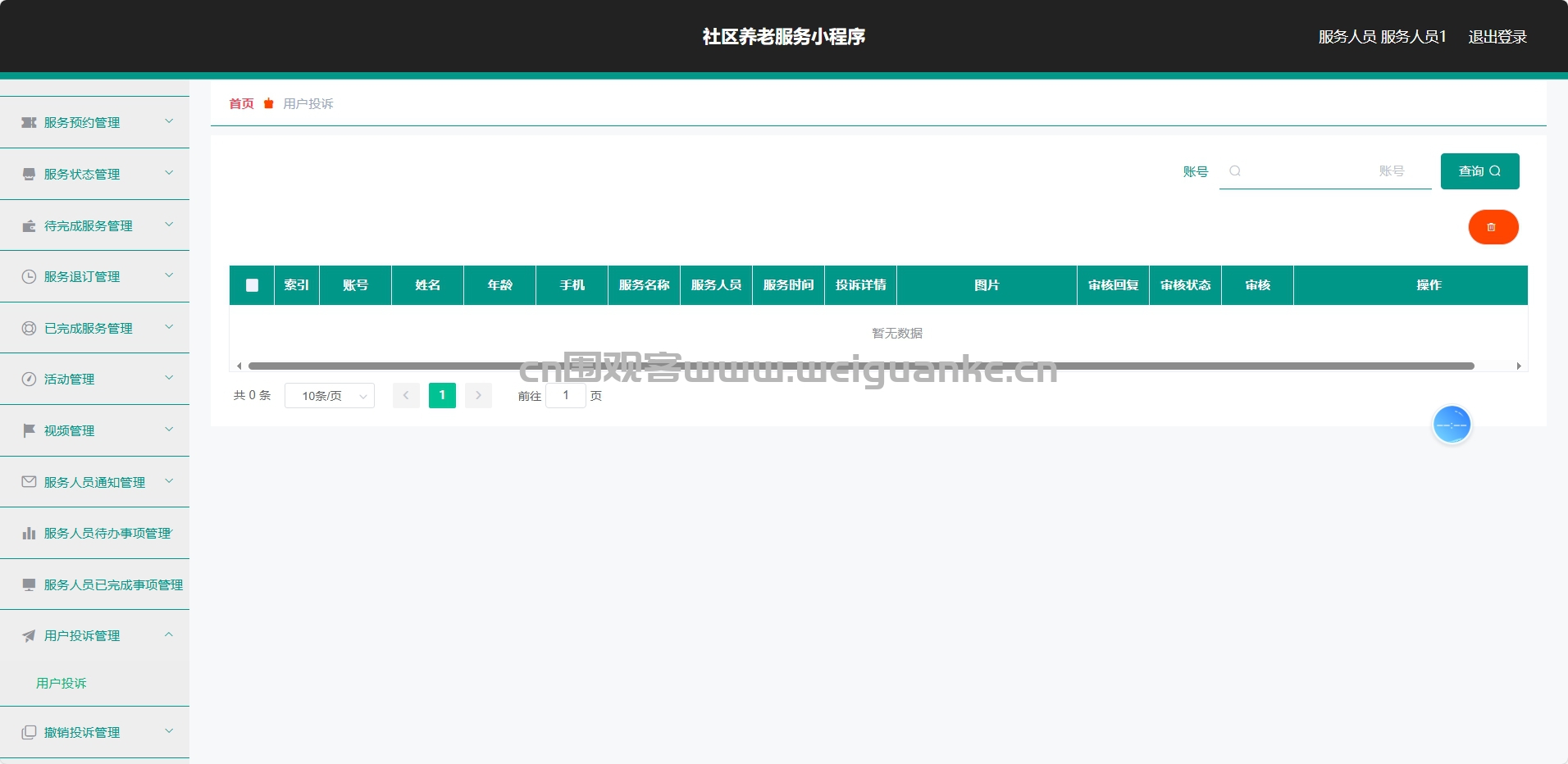This screenshot has height=764, width=1568.
Task: Click 用户投诉 breadcrumb text
Action: coord(308,103)
